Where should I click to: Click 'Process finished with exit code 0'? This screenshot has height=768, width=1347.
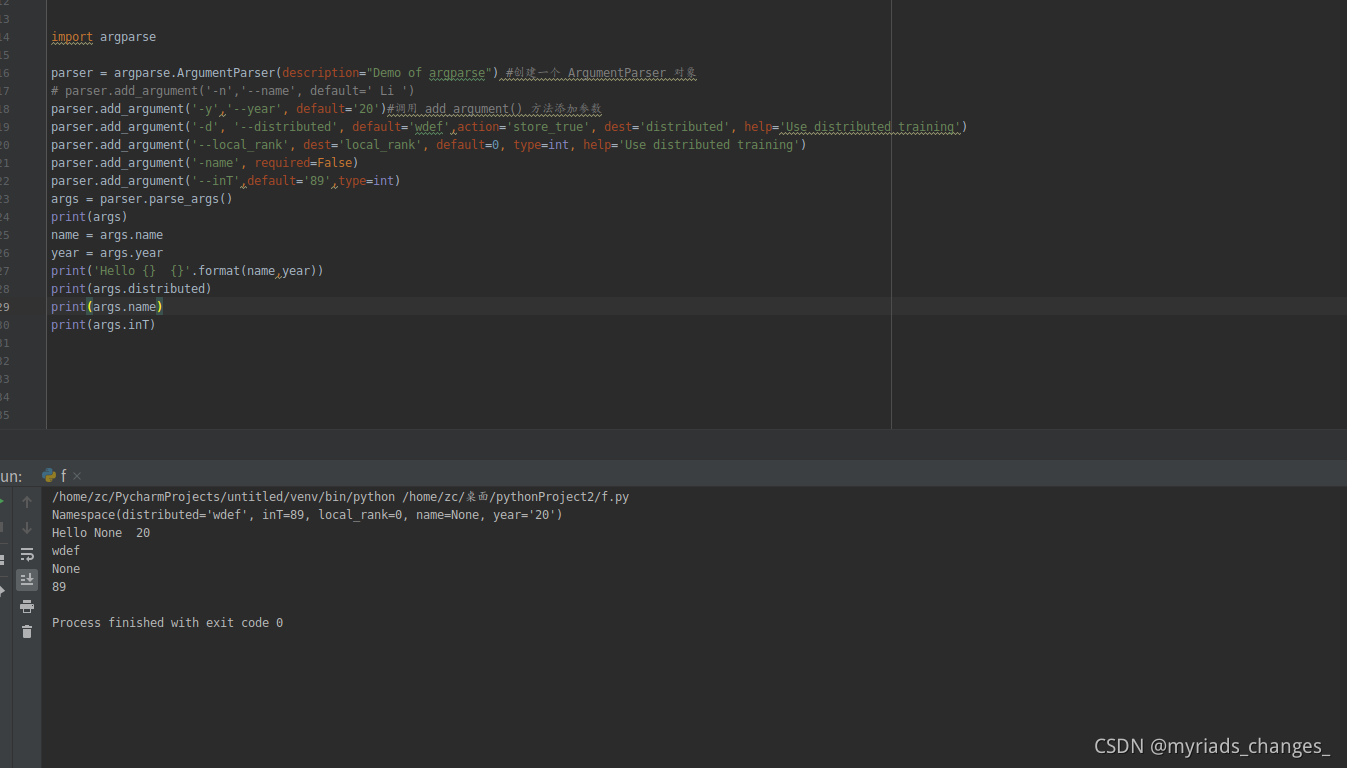167,623
